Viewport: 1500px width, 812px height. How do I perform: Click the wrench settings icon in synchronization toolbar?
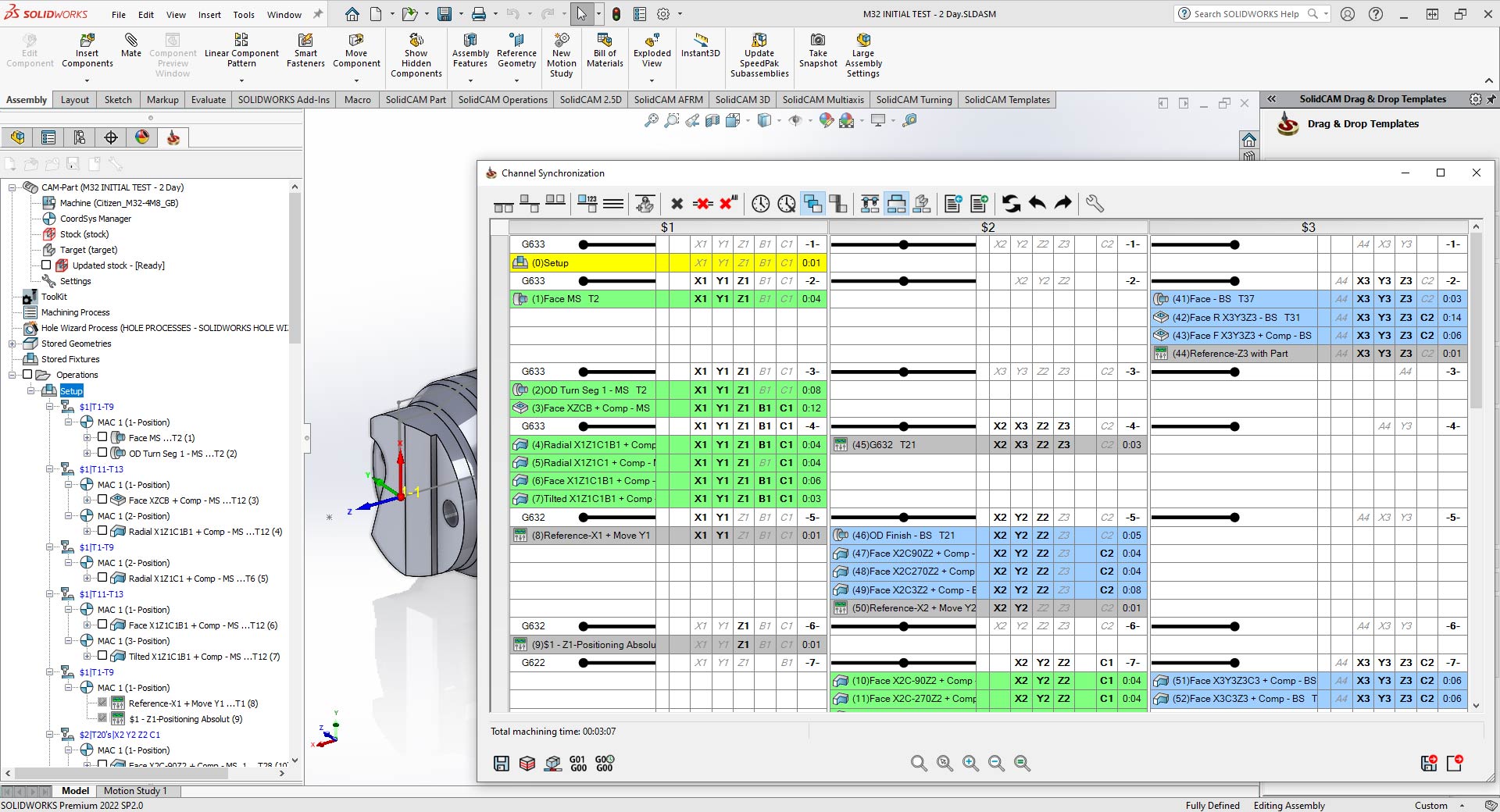tap(1095, 204)
